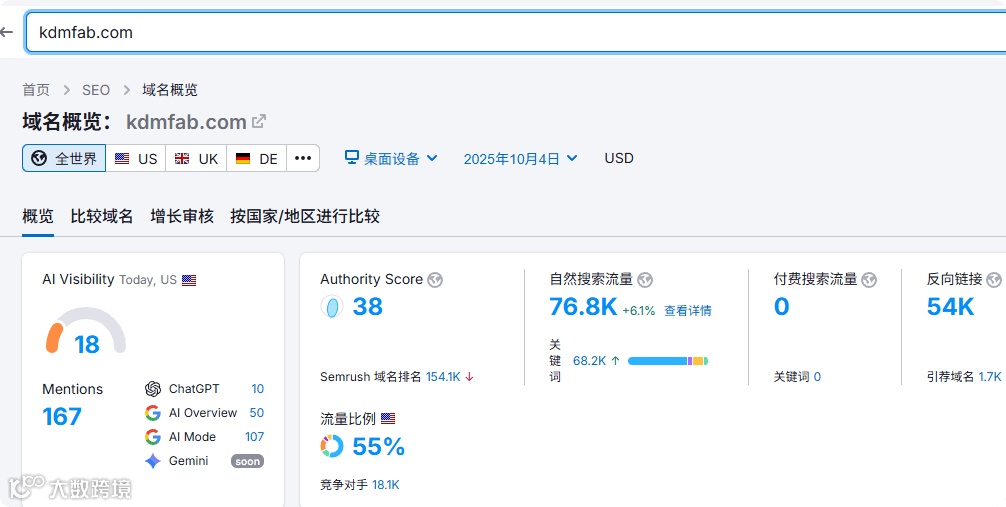1006x507 pixels.
Task: Click the Mentions count 167
Action: pyautogui.click(x=62, y=417)
